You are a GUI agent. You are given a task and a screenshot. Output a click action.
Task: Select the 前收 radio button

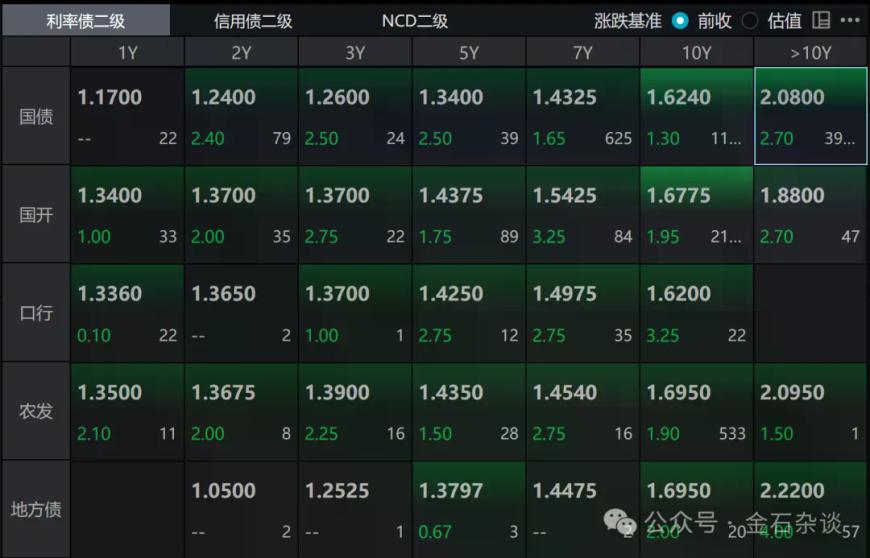[680, 21]
